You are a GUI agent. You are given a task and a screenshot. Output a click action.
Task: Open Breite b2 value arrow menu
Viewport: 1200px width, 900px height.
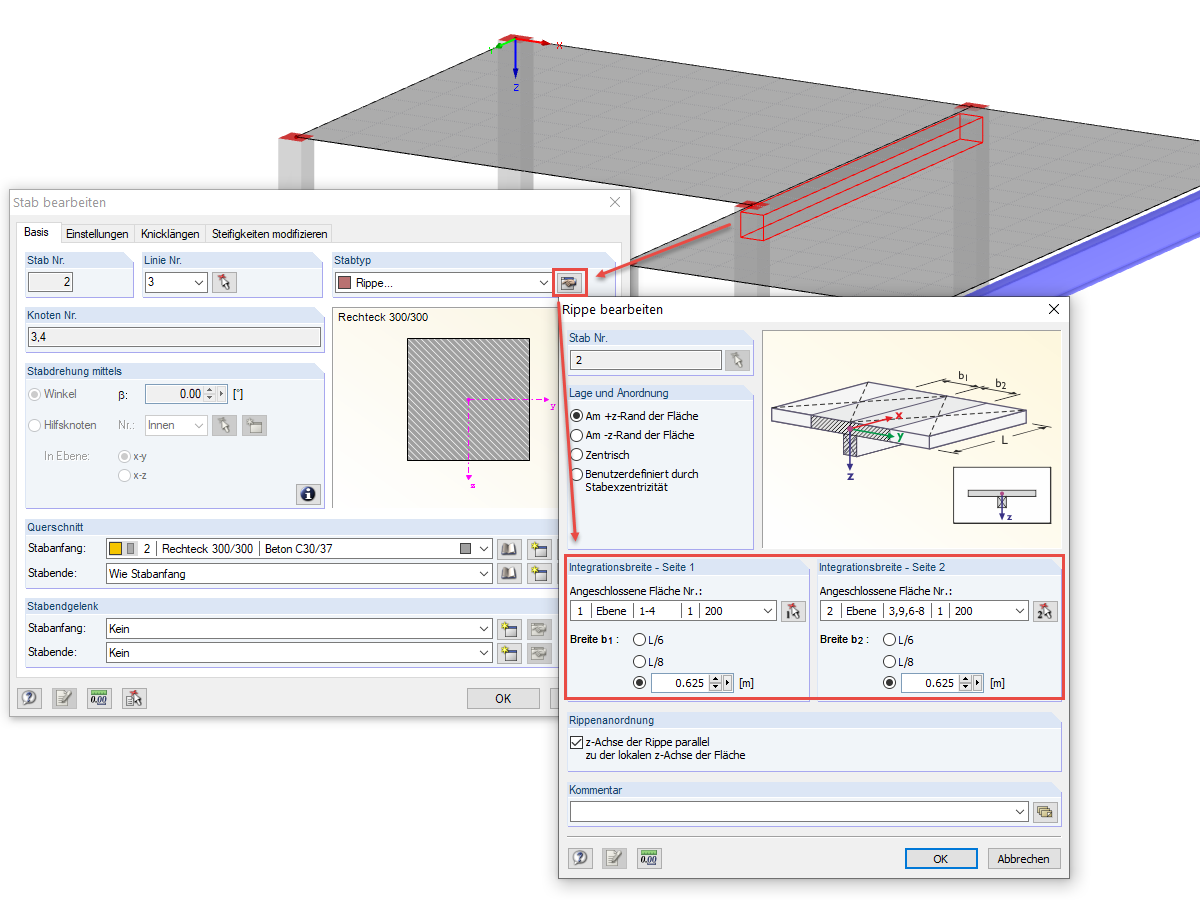[x=977, y=683]
